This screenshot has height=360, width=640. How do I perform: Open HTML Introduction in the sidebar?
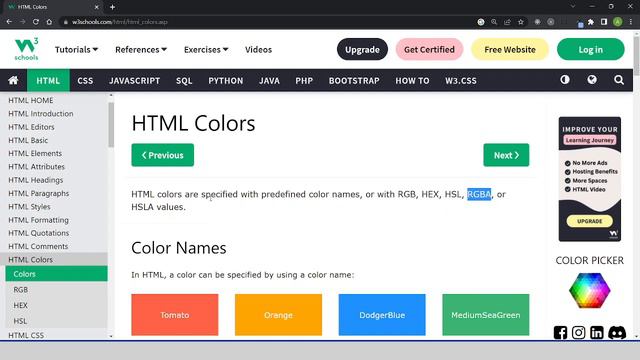[41, 113]
